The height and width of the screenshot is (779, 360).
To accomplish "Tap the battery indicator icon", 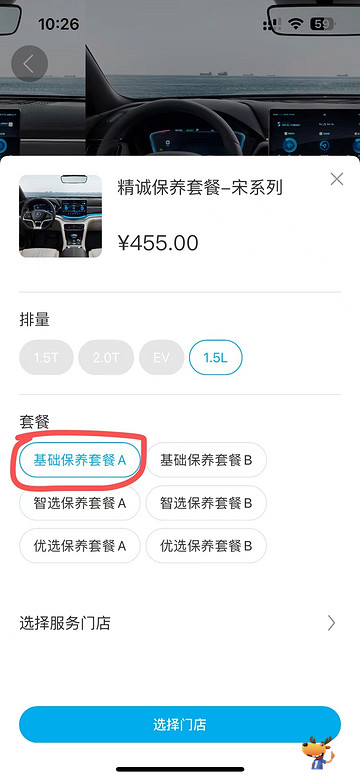I will [323, 23].
